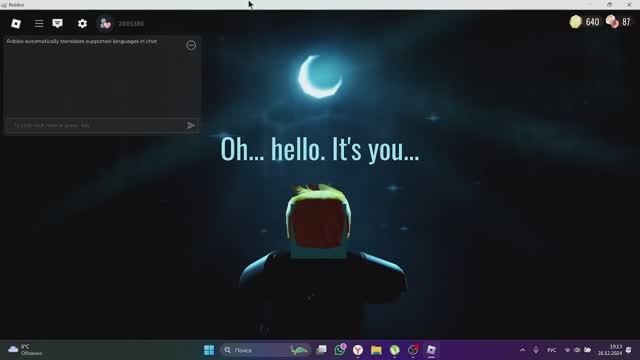Click the 87 gem balance
The height and width of the screenshot is (360, 640).
[x=626, y=22]
